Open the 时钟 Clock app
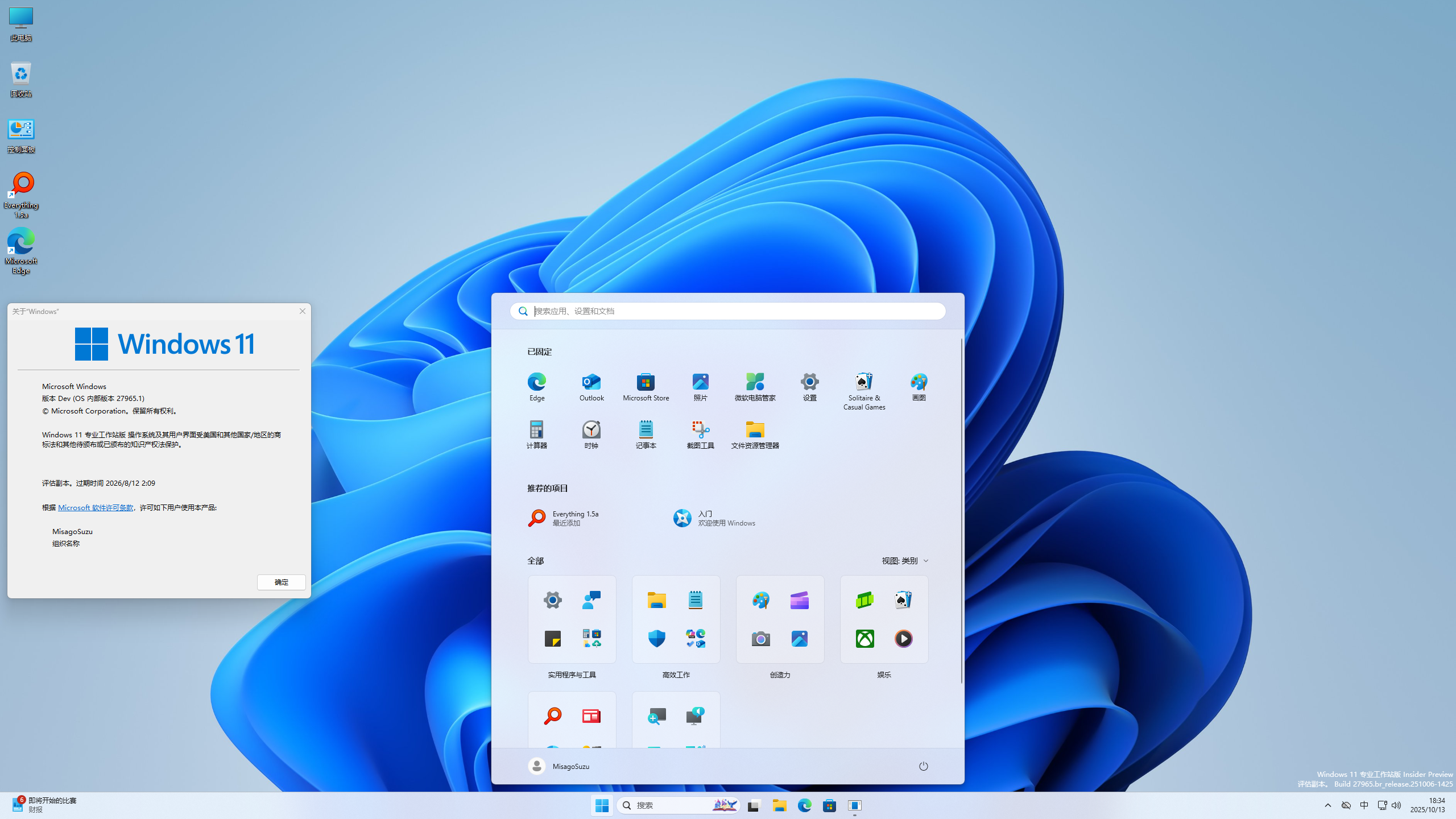 click(591, 435)
